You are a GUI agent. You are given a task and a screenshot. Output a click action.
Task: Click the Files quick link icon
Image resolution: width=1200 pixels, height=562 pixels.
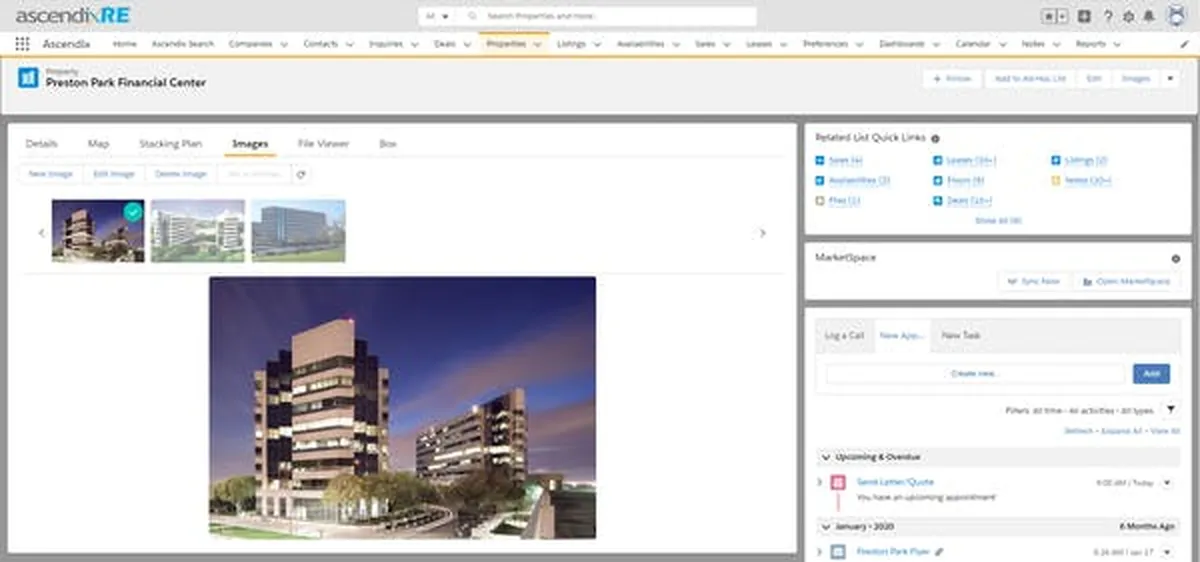820,200
